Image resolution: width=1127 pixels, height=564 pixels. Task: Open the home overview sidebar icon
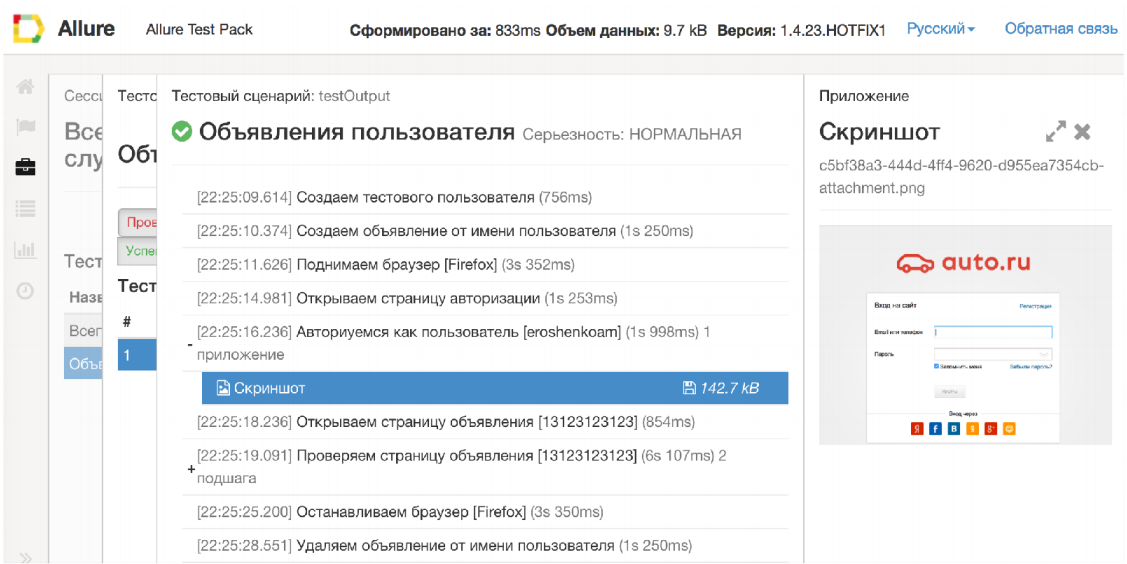26,87
